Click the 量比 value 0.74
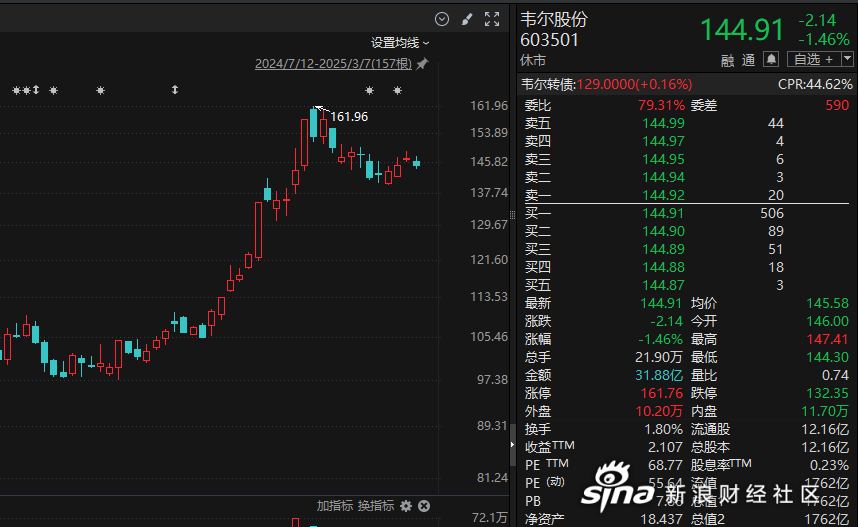858x527 pixels. [x=836, y=375]
